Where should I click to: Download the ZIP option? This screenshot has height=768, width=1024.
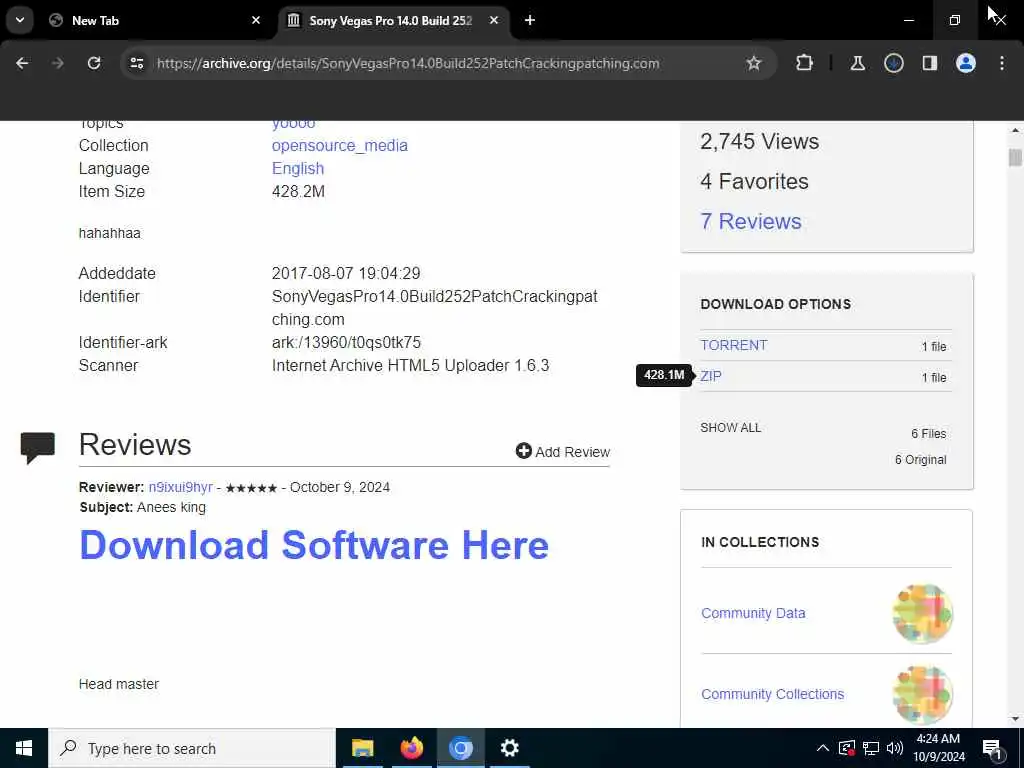(x=711, y=376)
